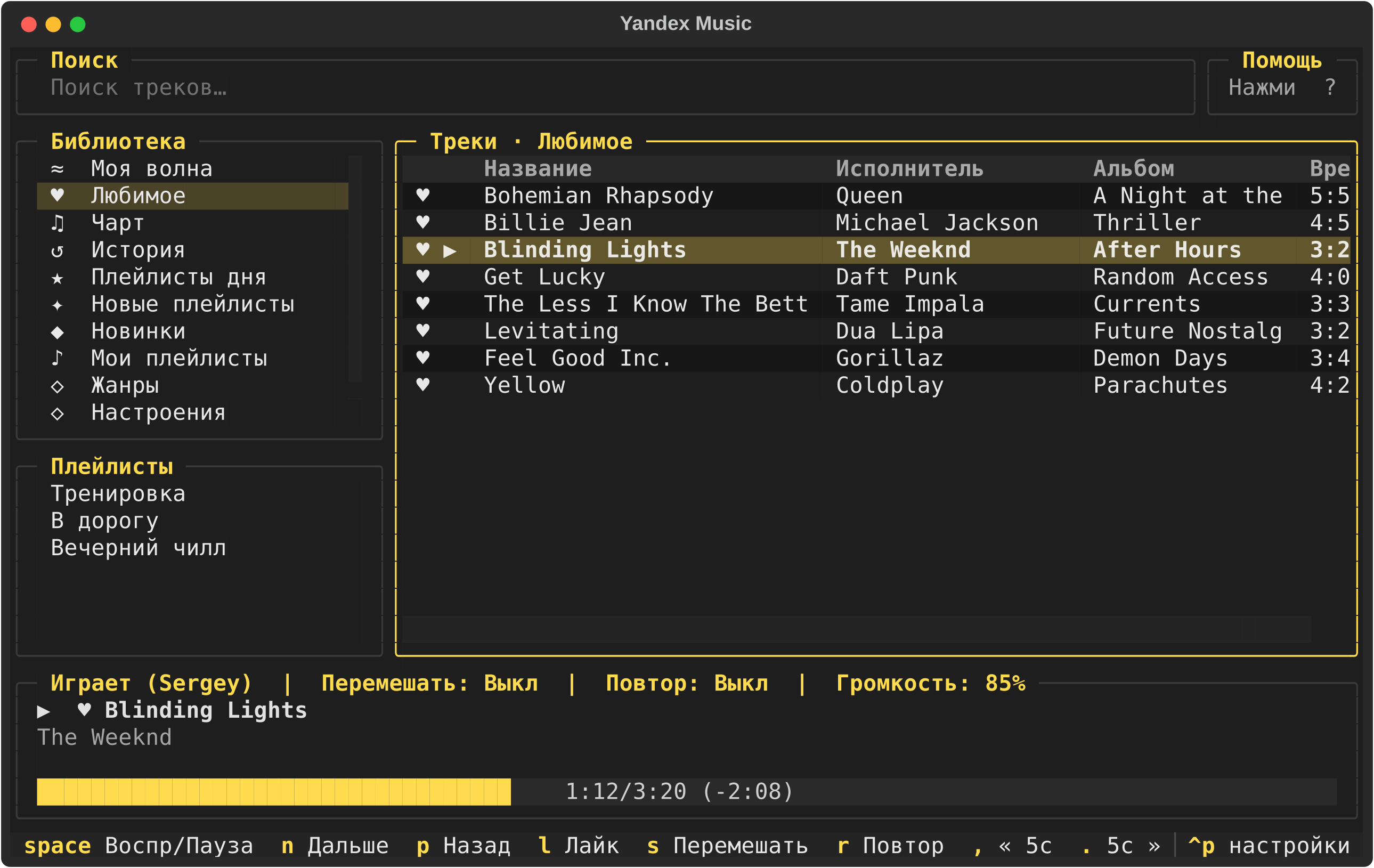Click the p Назад hint

click(464, 846)
